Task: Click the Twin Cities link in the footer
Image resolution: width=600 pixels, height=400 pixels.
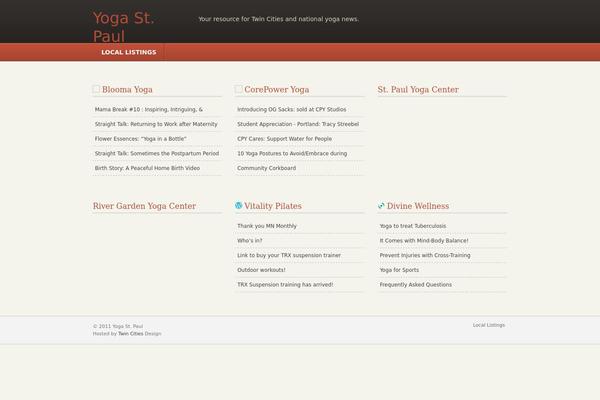Action: 130,333
